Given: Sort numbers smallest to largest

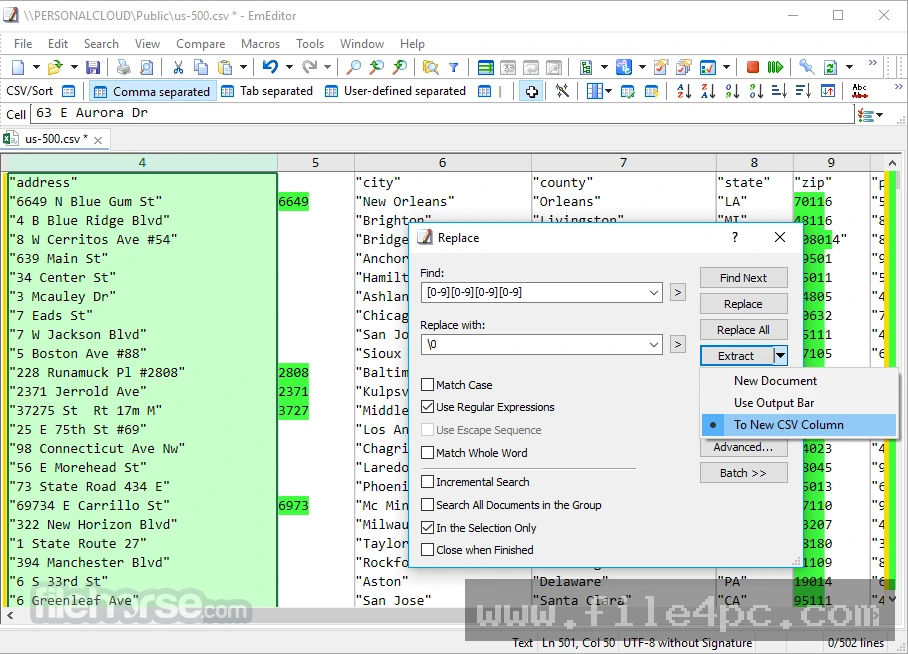Looking at the screenshot, I should (x=732, y=92).
